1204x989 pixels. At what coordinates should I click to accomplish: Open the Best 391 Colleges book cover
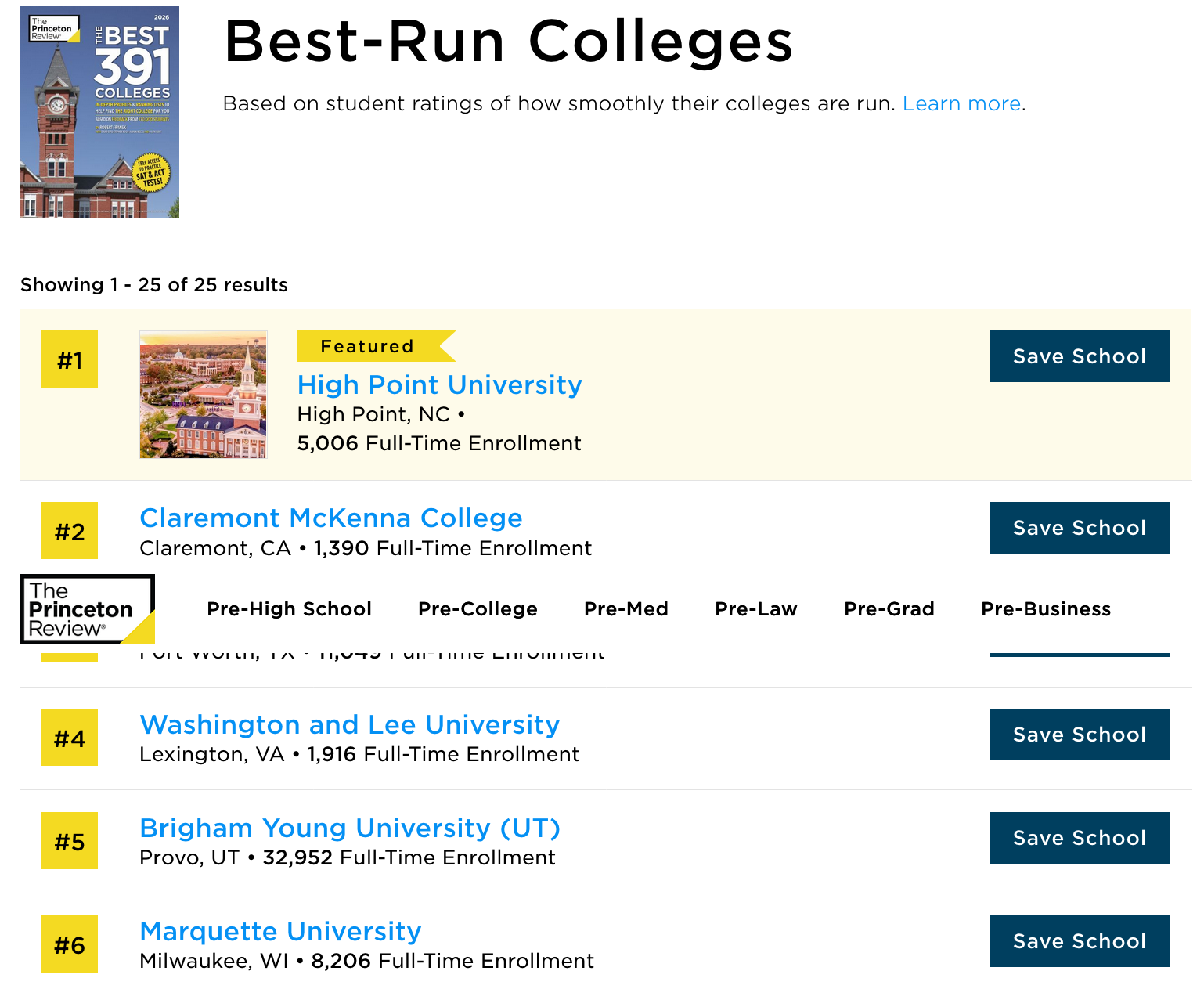(99, 112)
